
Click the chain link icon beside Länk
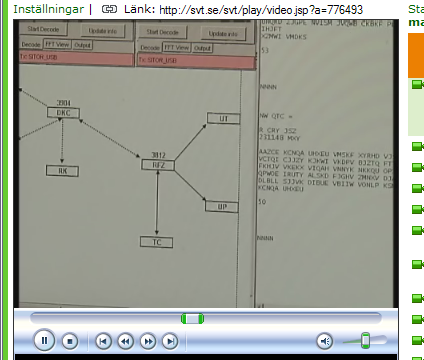point(109,9)
